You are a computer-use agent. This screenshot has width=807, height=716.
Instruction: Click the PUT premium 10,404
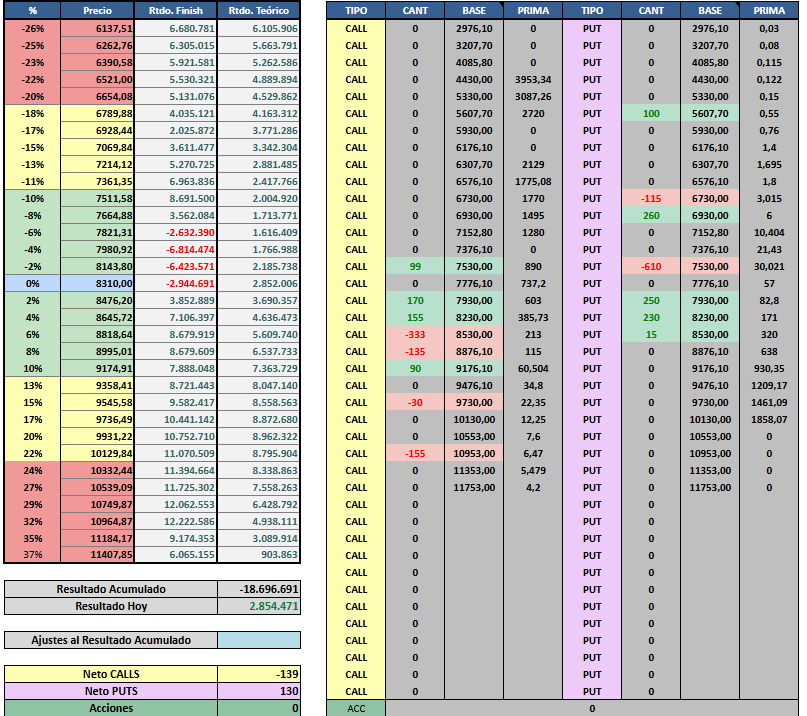pyautogui.click(x=769, y=233)
